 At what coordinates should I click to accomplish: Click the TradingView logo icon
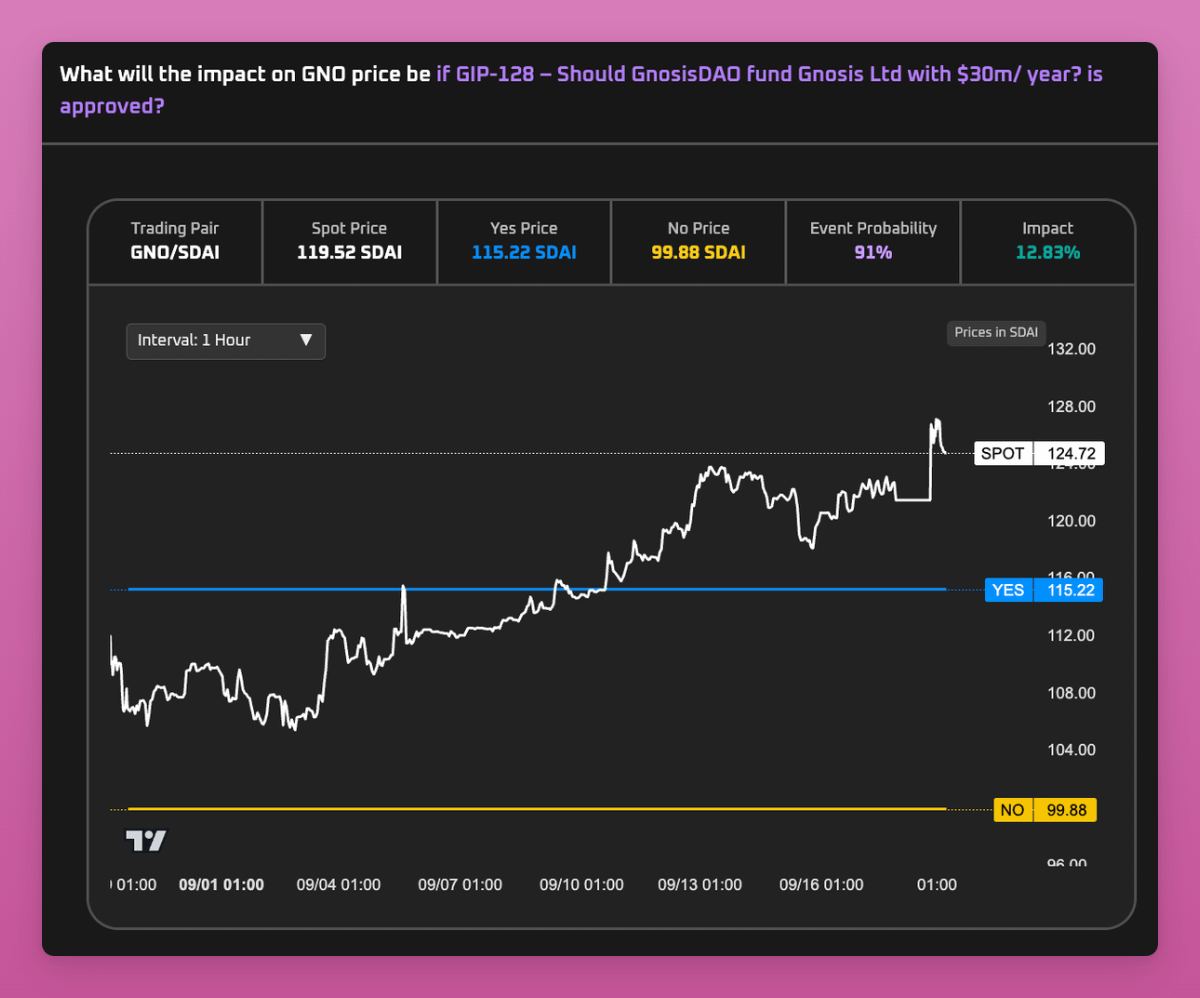click(x=146, y=840)
